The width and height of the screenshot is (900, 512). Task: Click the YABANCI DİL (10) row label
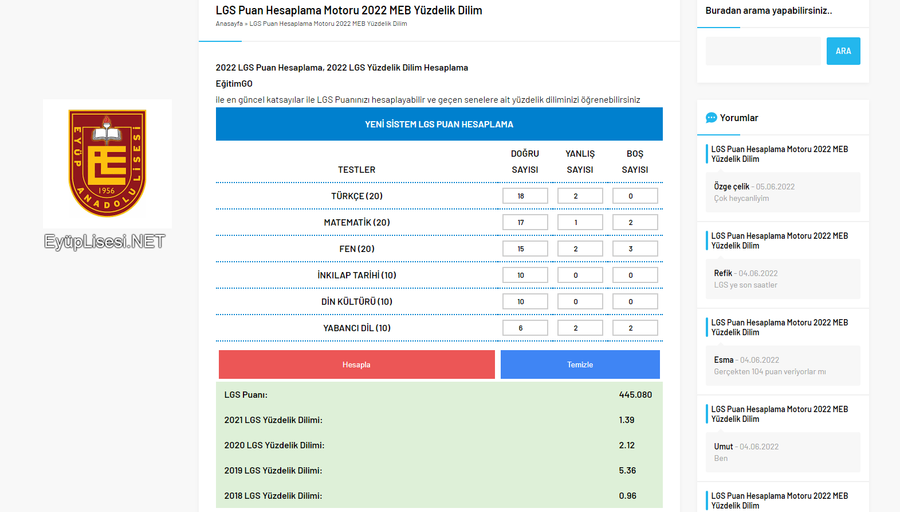357,328
